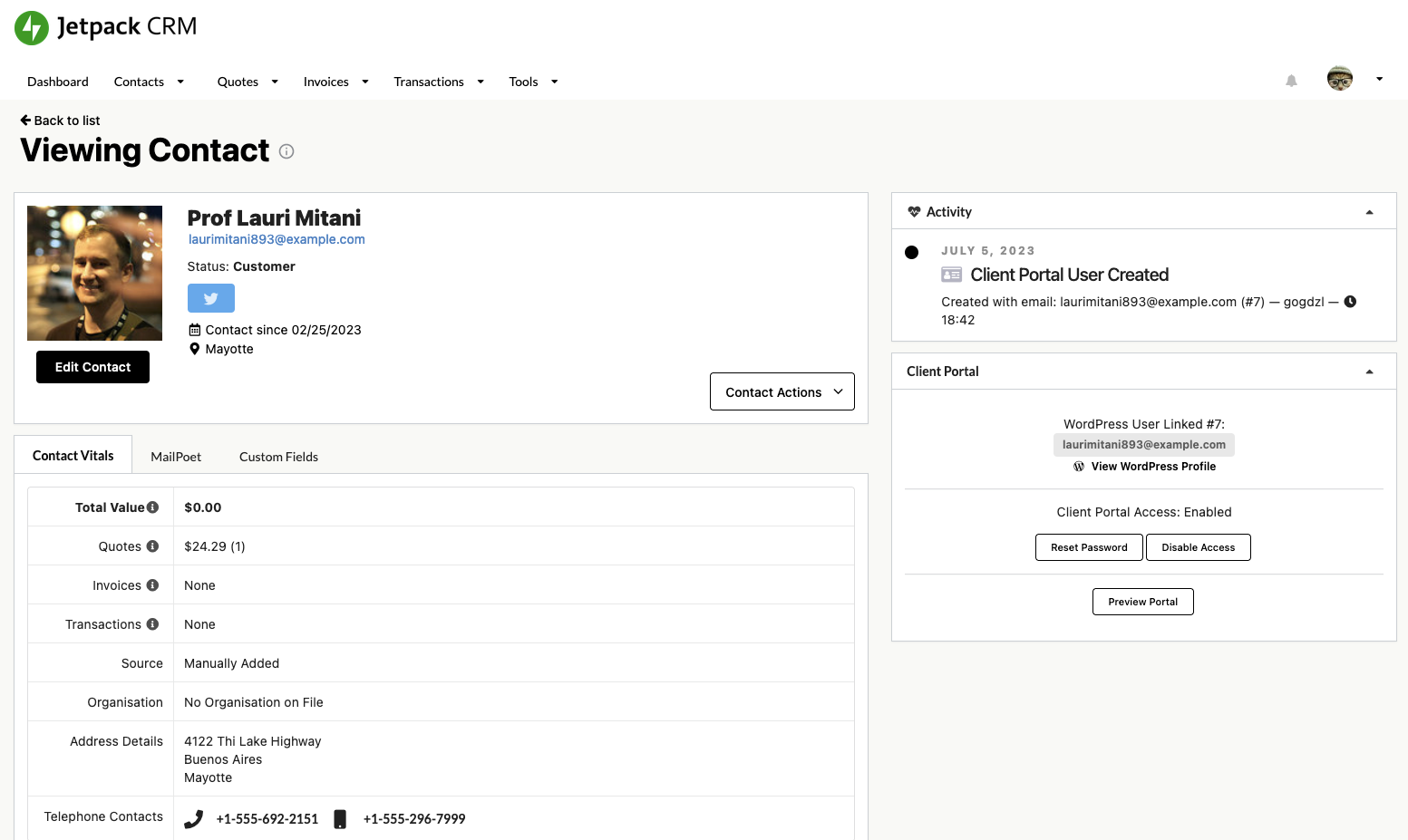Open the Twitter profile icon on the contact card
Image resolution: width=1408 pixels, height=840 pixels.
210,297
